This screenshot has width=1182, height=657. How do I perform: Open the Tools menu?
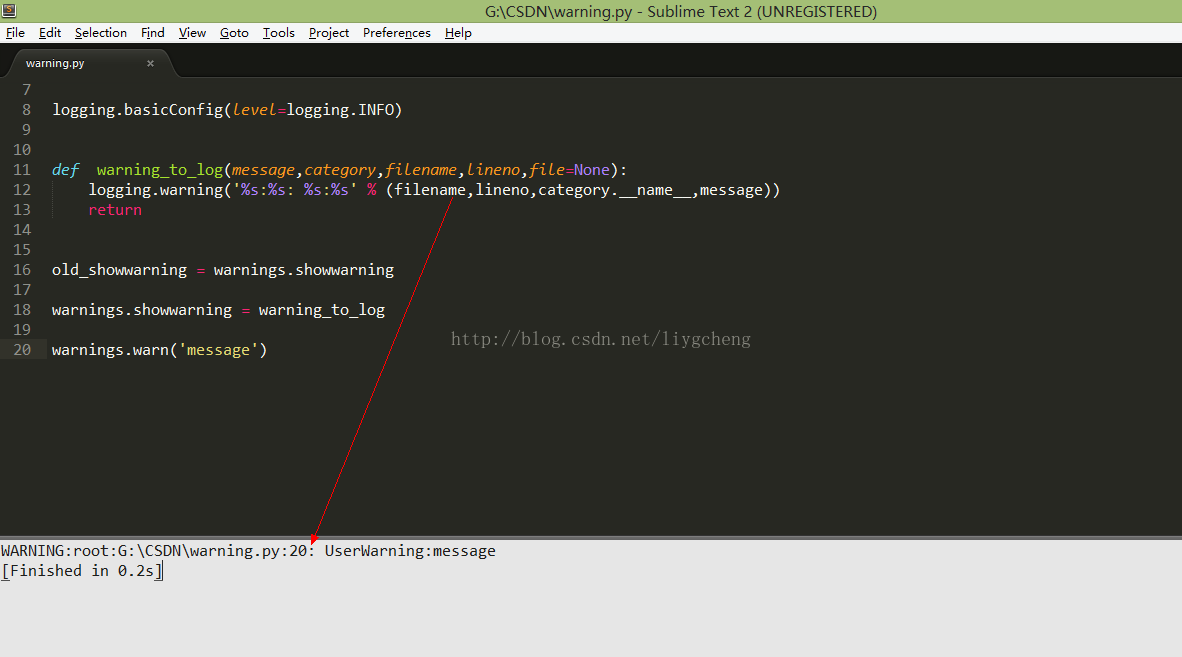[x=278, y=33]
